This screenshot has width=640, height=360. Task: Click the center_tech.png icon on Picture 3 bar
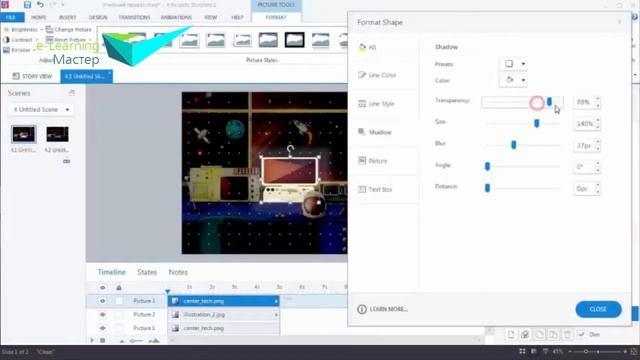[175, 301]
